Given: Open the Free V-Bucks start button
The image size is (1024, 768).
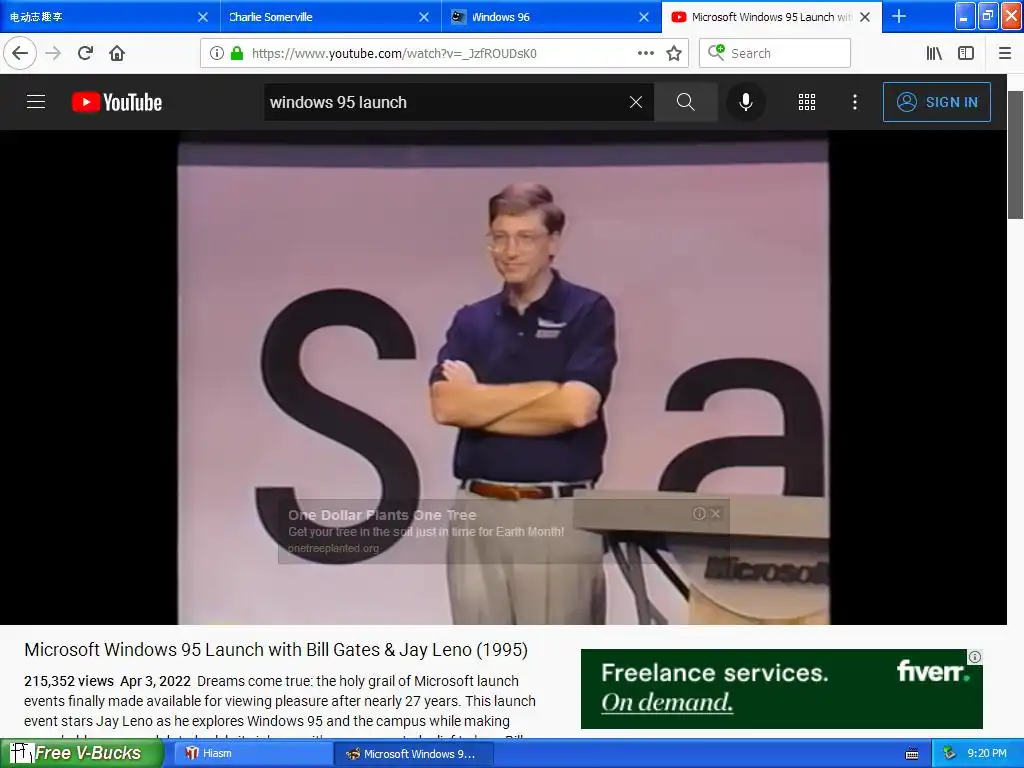Looking at the screenshot, I should (x=82, y=754).
